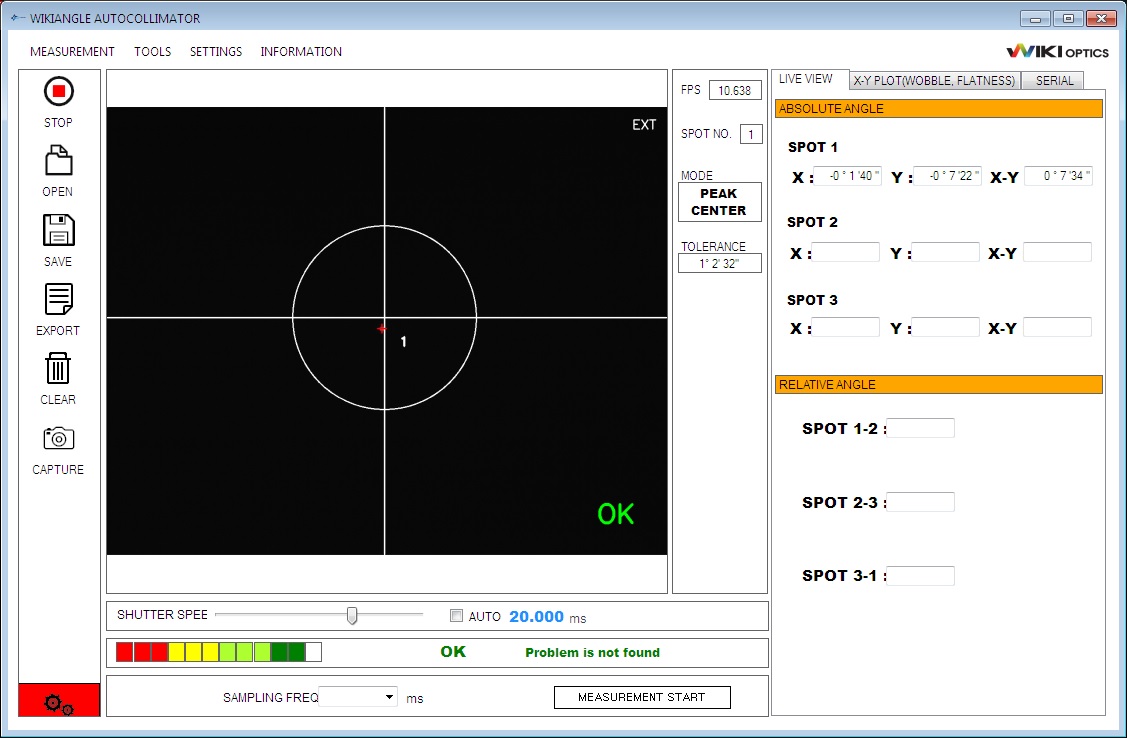Click the CLEAR trash can icon
The height and width of the screenshot is (738, 1127).
(58, 368)
